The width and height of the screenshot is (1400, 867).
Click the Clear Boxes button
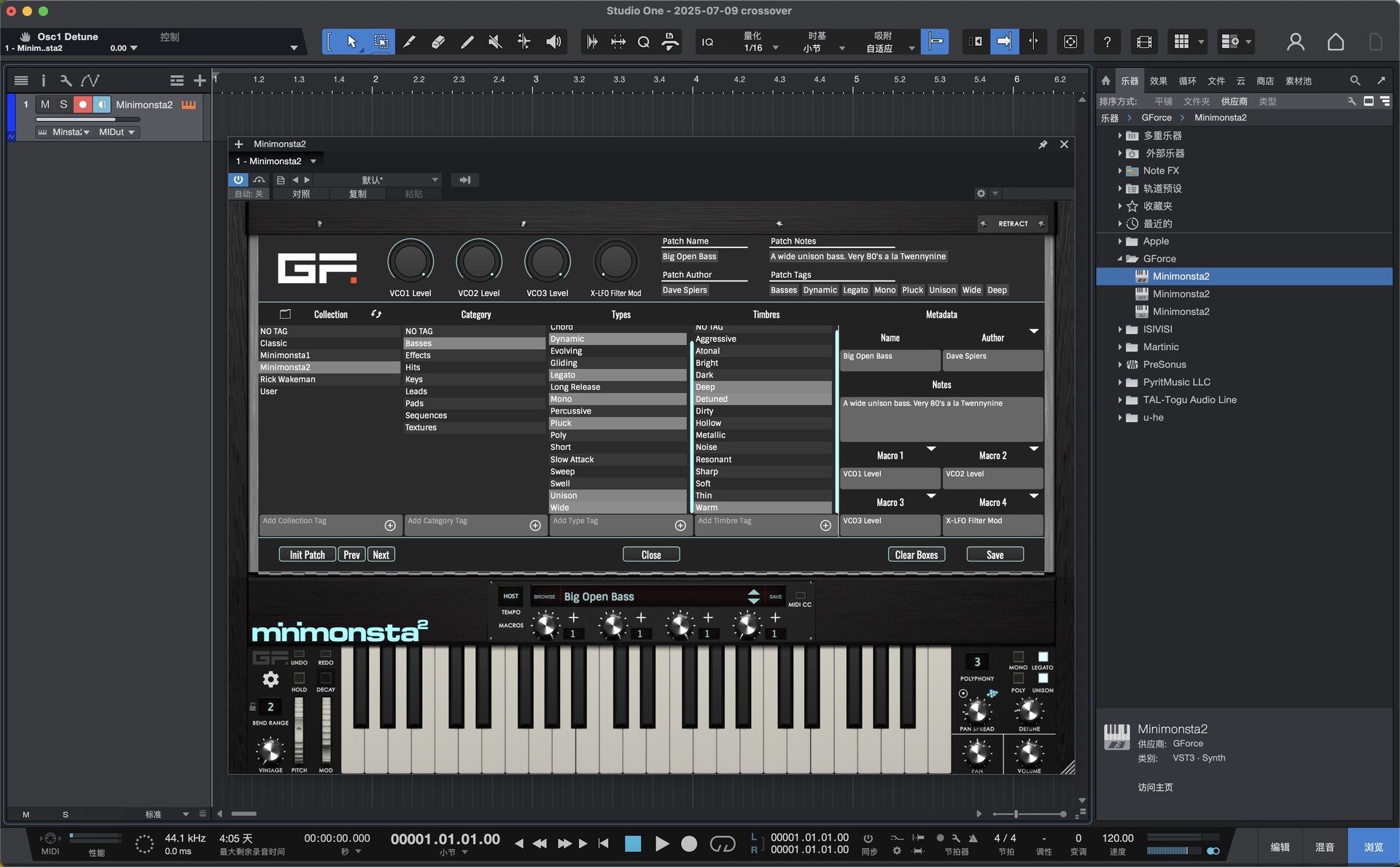tap(917, 555)
